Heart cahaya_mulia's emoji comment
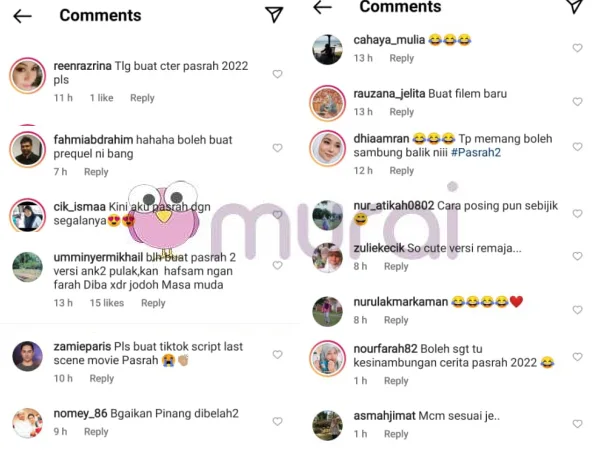Viewport: 600px width, 450px height. tap(577, 48)
